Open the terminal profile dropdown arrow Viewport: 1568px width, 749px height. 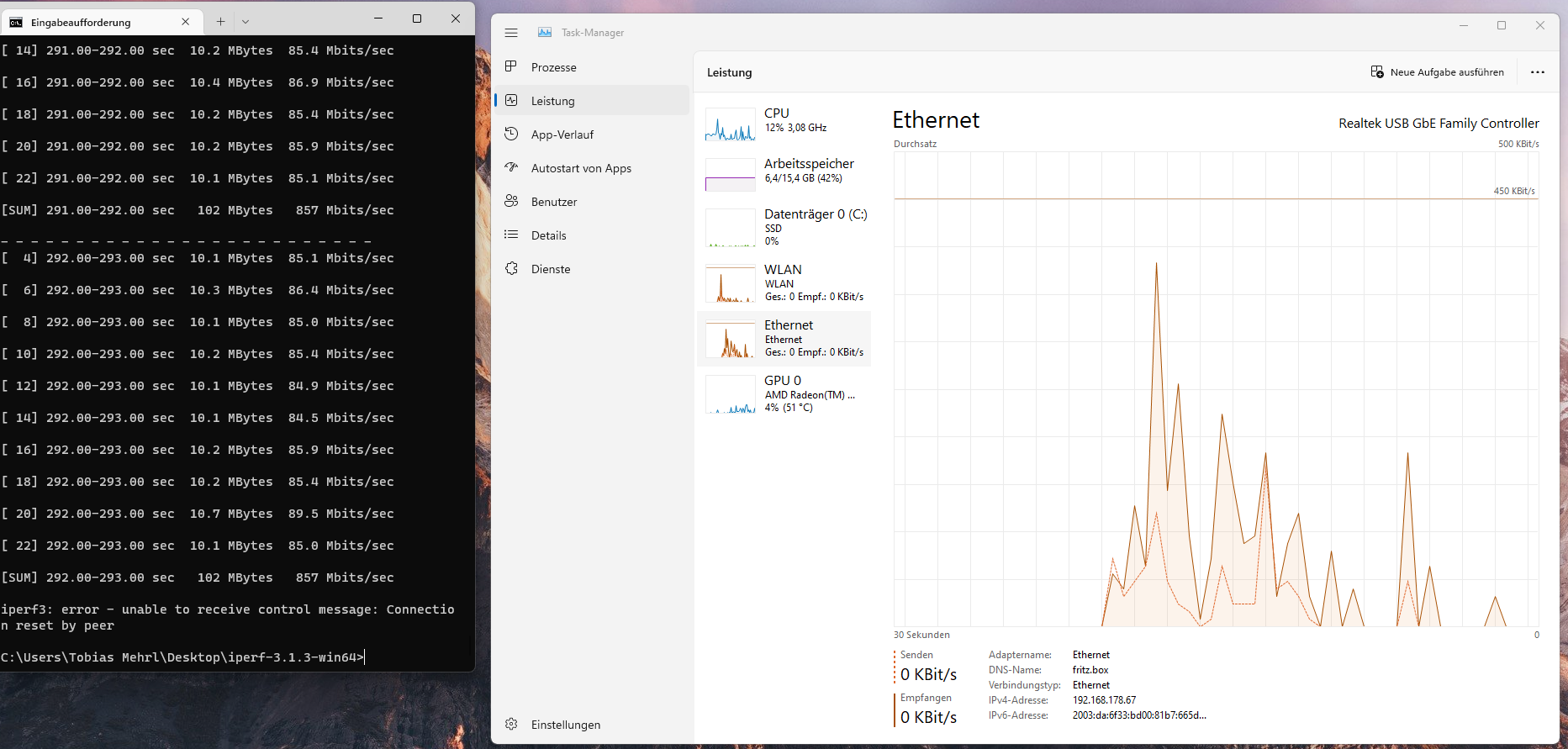[245, 22]
